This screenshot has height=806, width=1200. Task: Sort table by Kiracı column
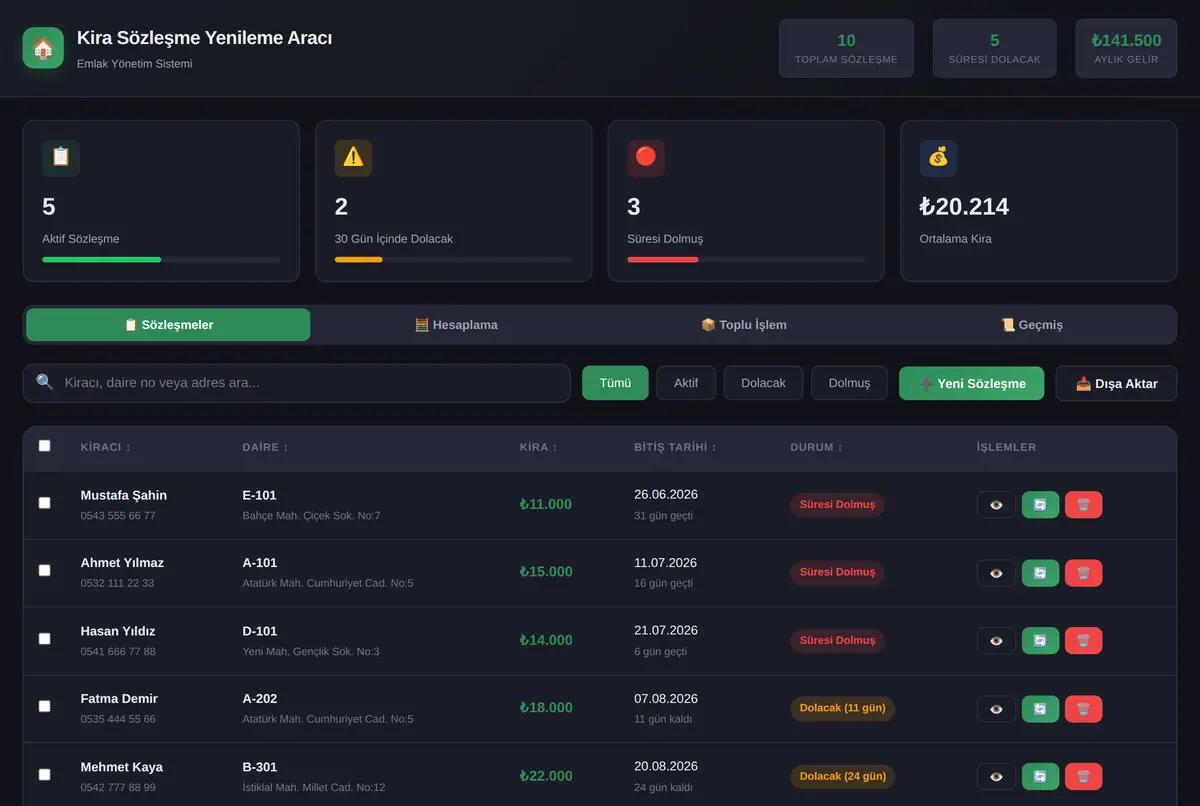[105, 447]
